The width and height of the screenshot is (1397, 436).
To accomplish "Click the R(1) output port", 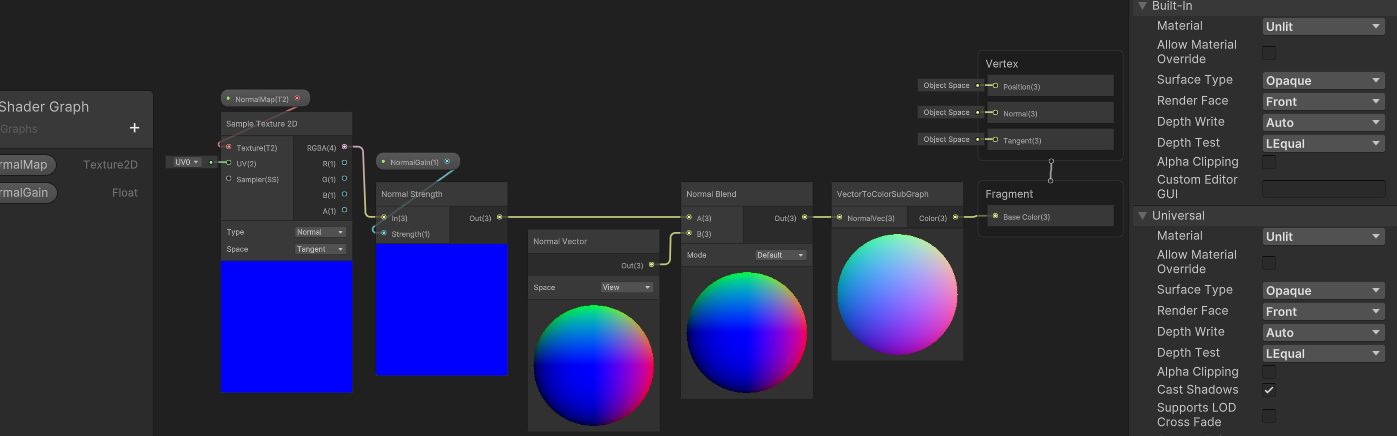I will pos(344,163).
